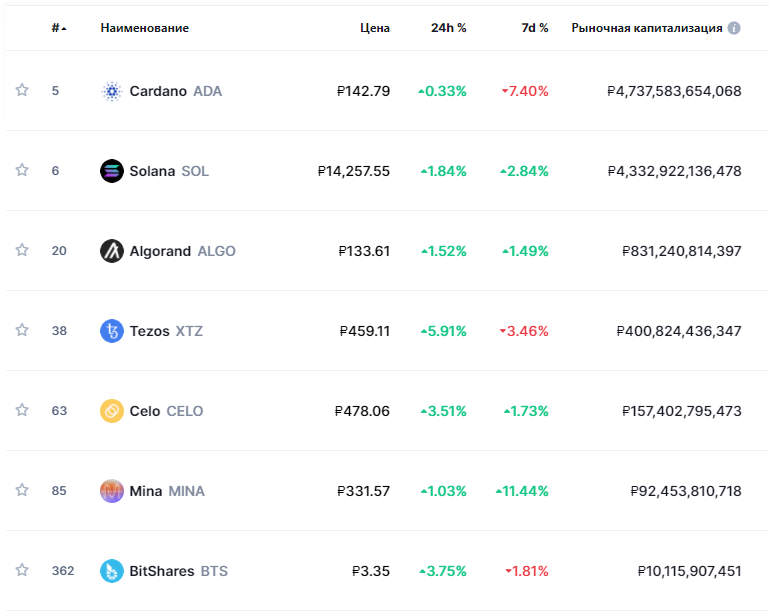Image resolution: width=771 pixels, height=616 pixels.
Task: Toggle the watchlist star for BitShares
Action: pos(22,571)
